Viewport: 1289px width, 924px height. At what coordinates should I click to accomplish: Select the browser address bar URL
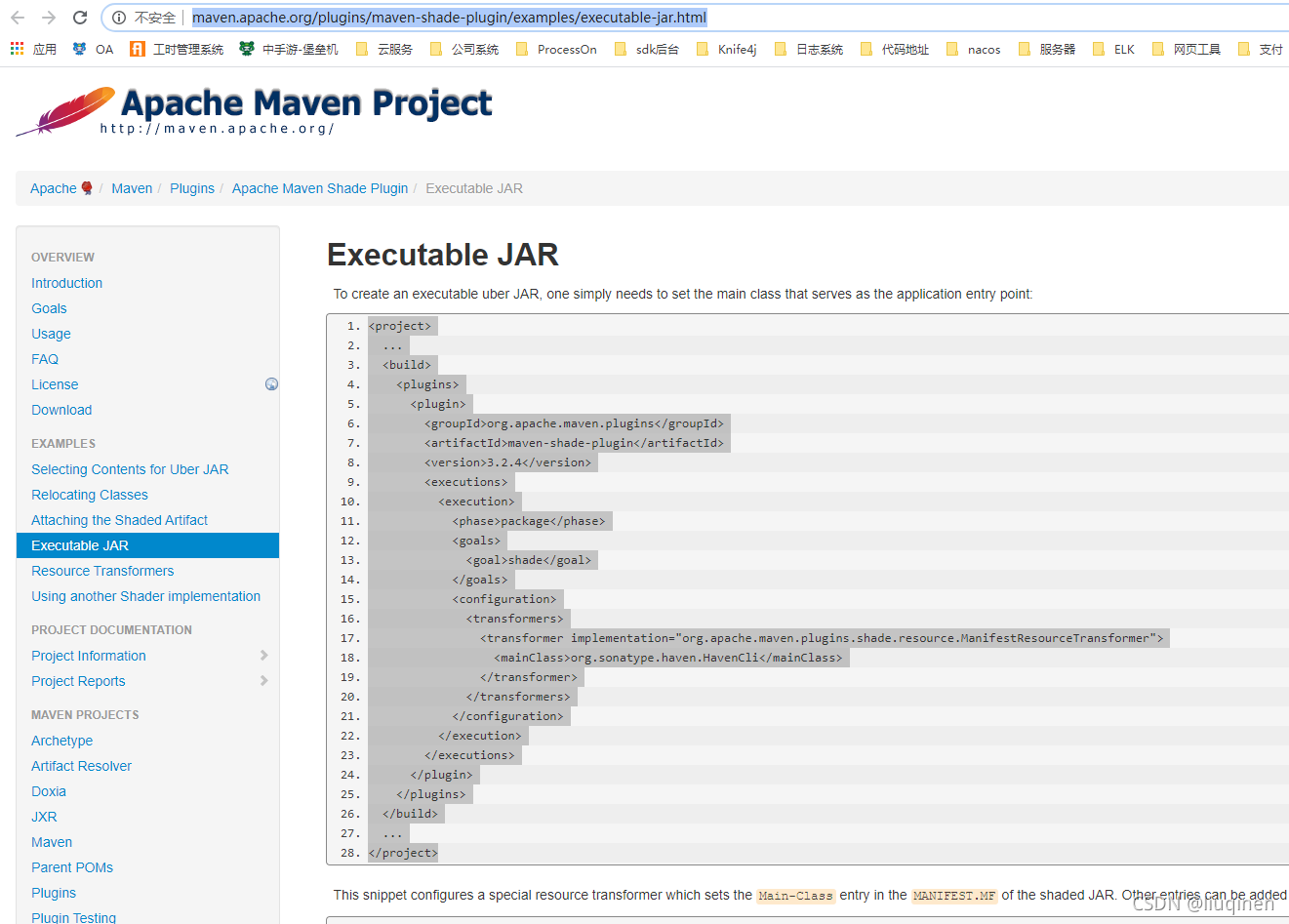(x=449, y=18)
